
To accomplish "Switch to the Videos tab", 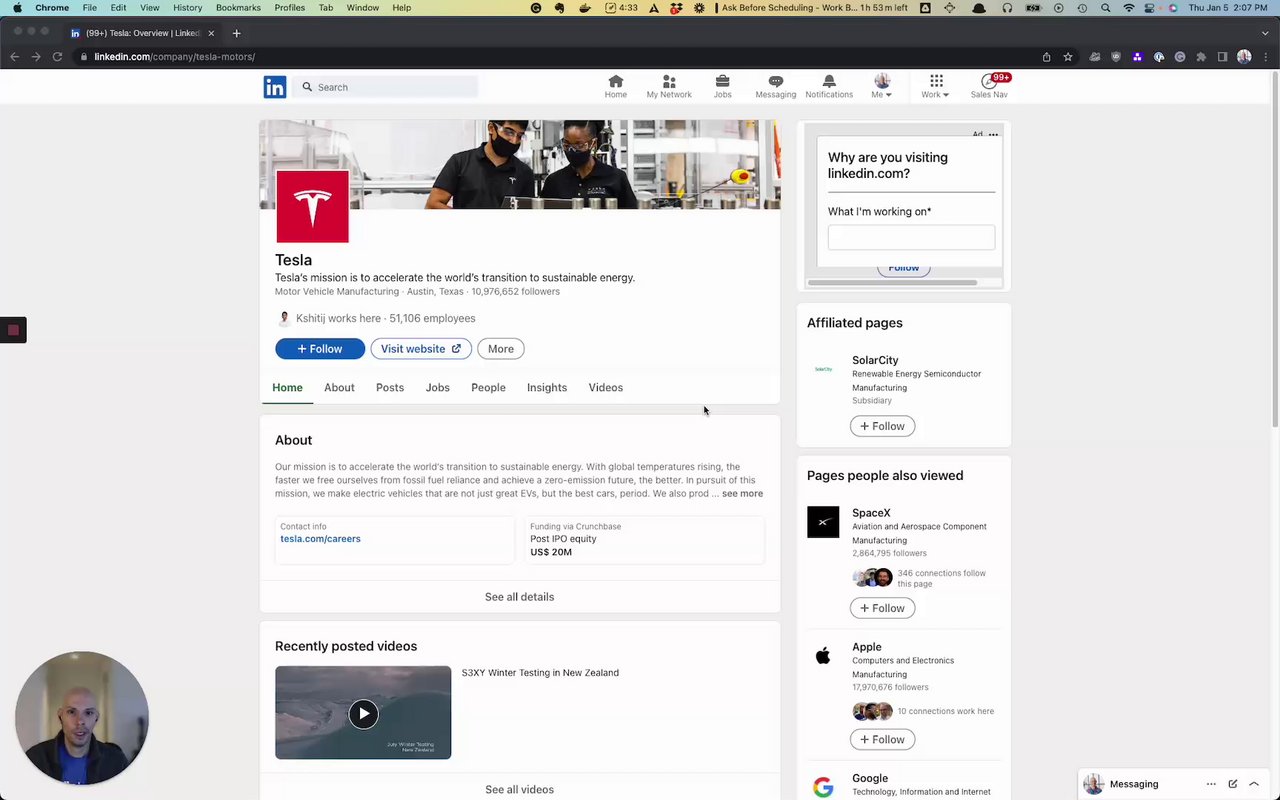I will click(605, 388).
